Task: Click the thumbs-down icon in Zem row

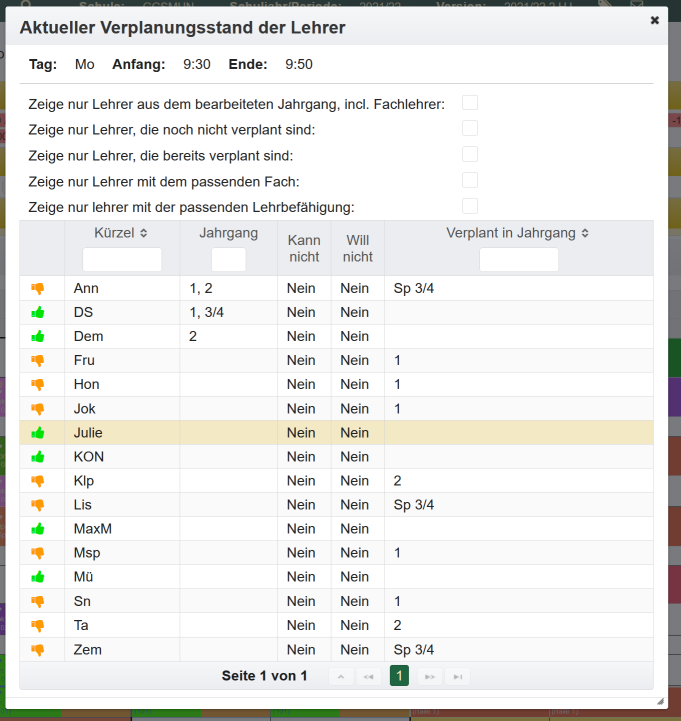Action: 38,649
